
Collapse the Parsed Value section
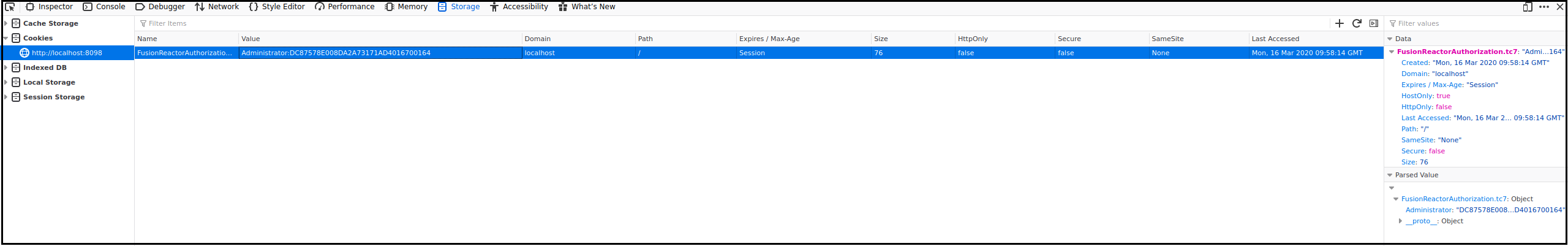pyautogui.click(x=1390, y=175)
